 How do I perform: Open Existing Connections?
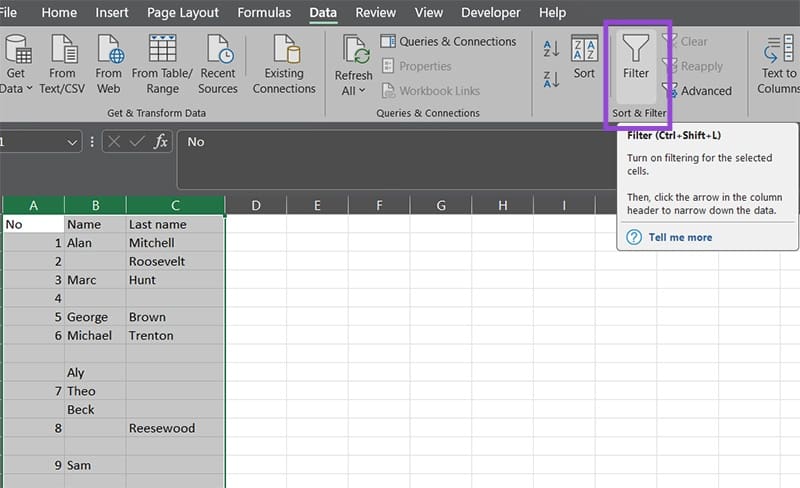coord(284,64)
